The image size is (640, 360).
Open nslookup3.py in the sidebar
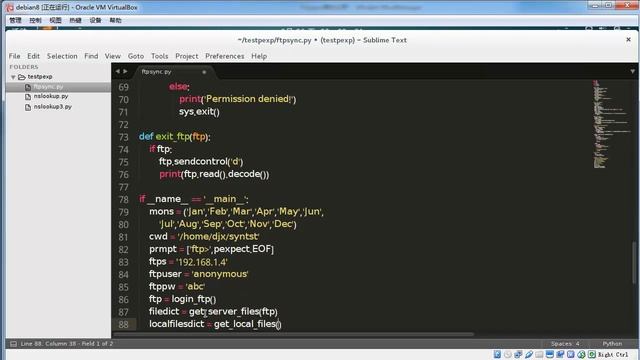pos(53,107)
